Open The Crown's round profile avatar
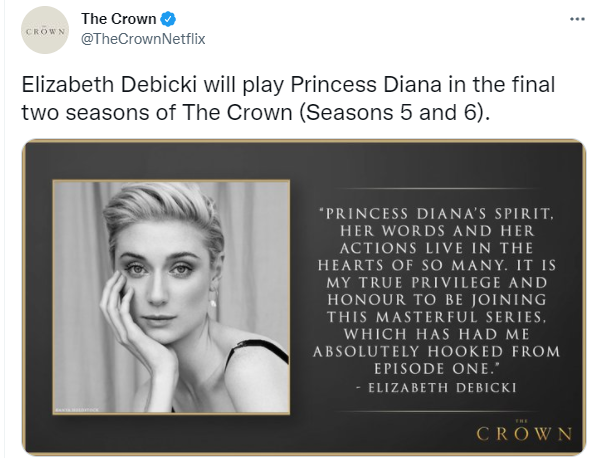The height and width of the screenshot is (458, 603). point(45,30)
